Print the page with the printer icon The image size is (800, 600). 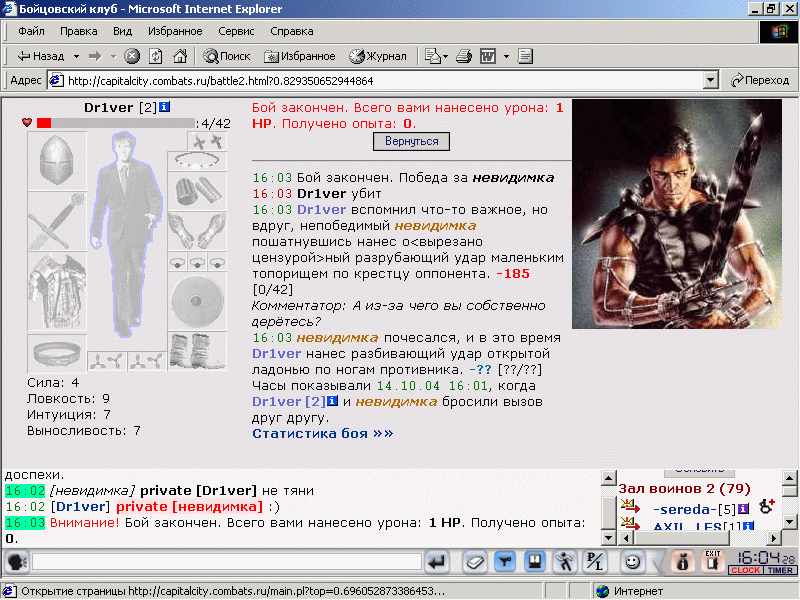click(x=464, y=56)
